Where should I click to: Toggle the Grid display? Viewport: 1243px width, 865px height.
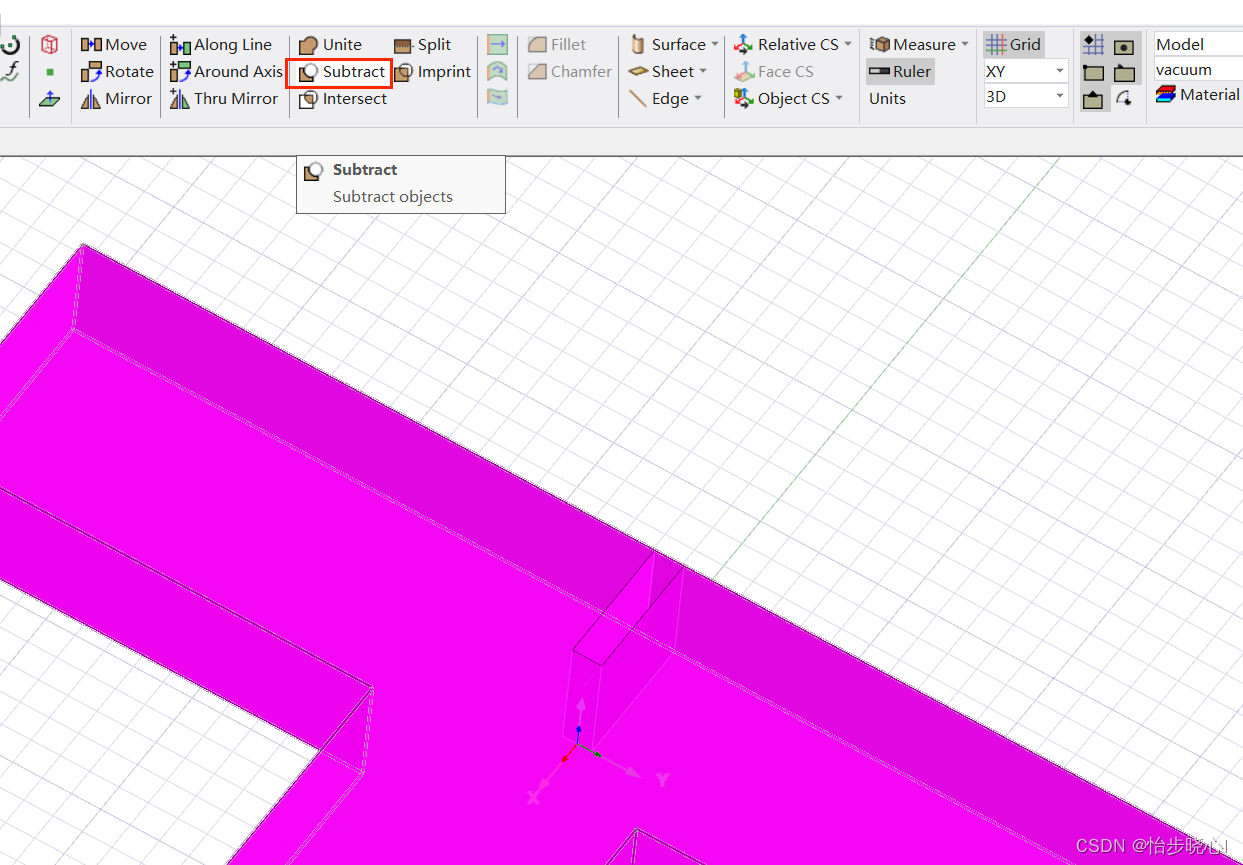point(1014,45)
